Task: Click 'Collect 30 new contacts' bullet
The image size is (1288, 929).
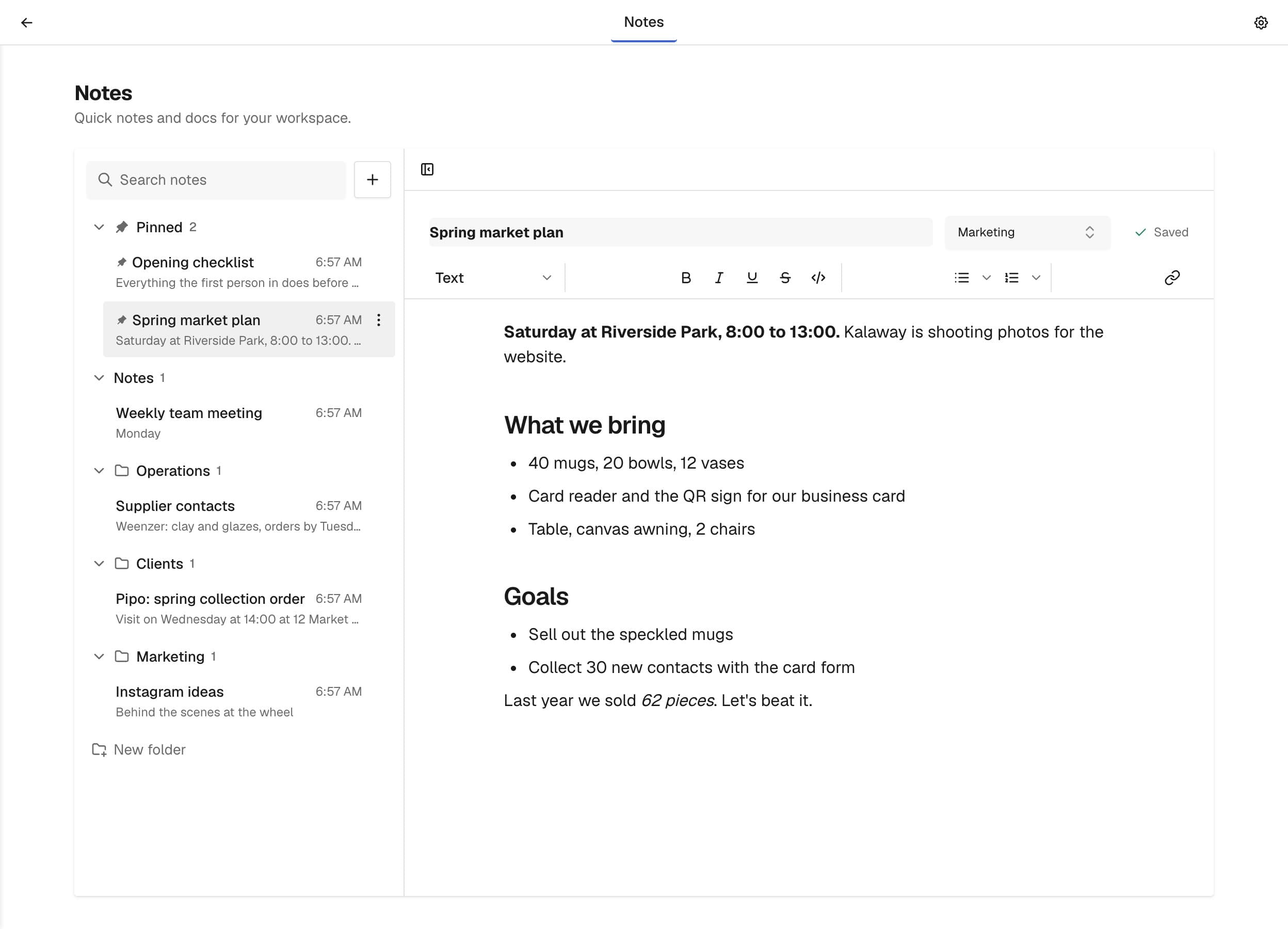Action: point(691,667)
